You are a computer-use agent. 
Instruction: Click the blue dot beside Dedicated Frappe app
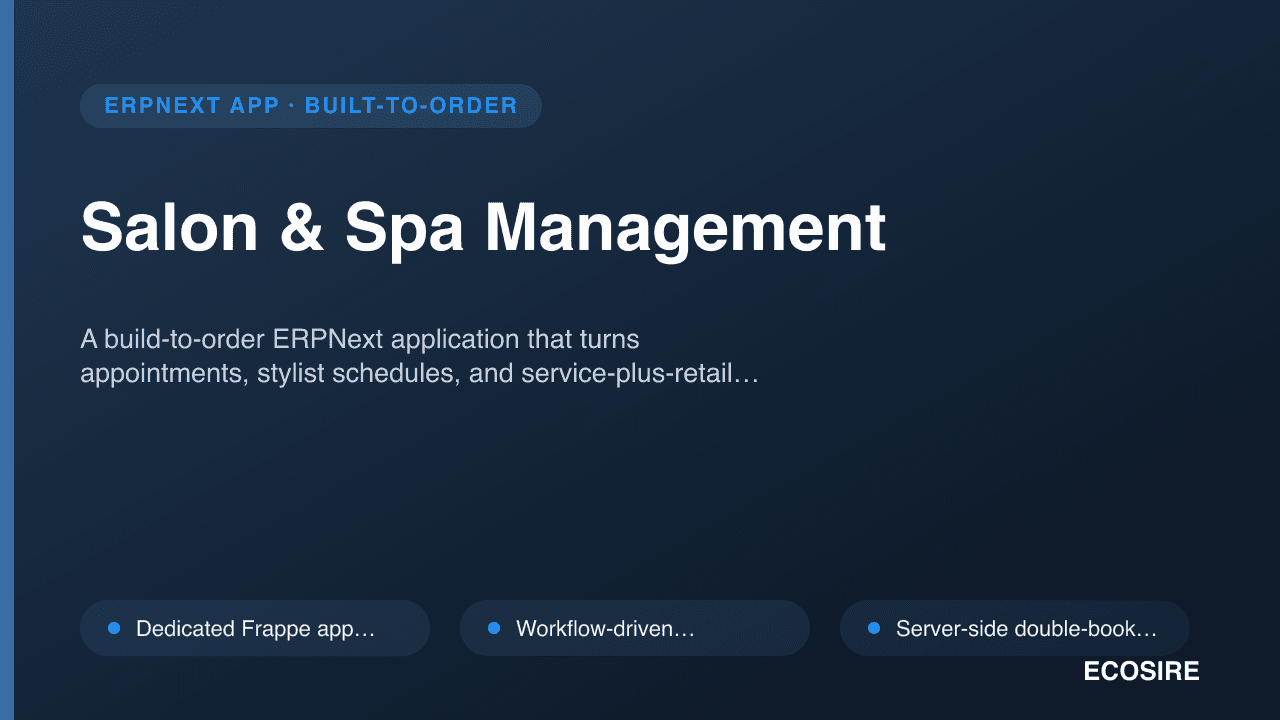(114, 628)
